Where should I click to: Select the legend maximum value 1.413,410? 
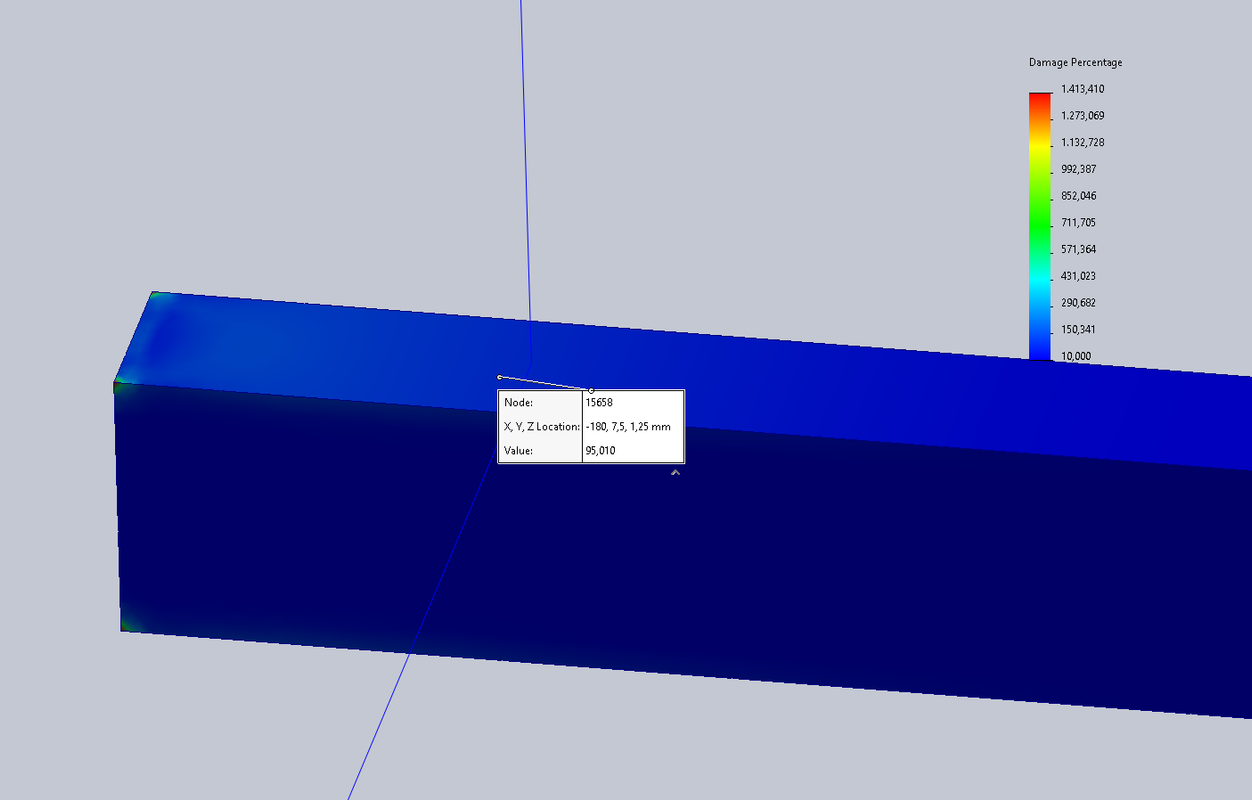(1083, 89)
